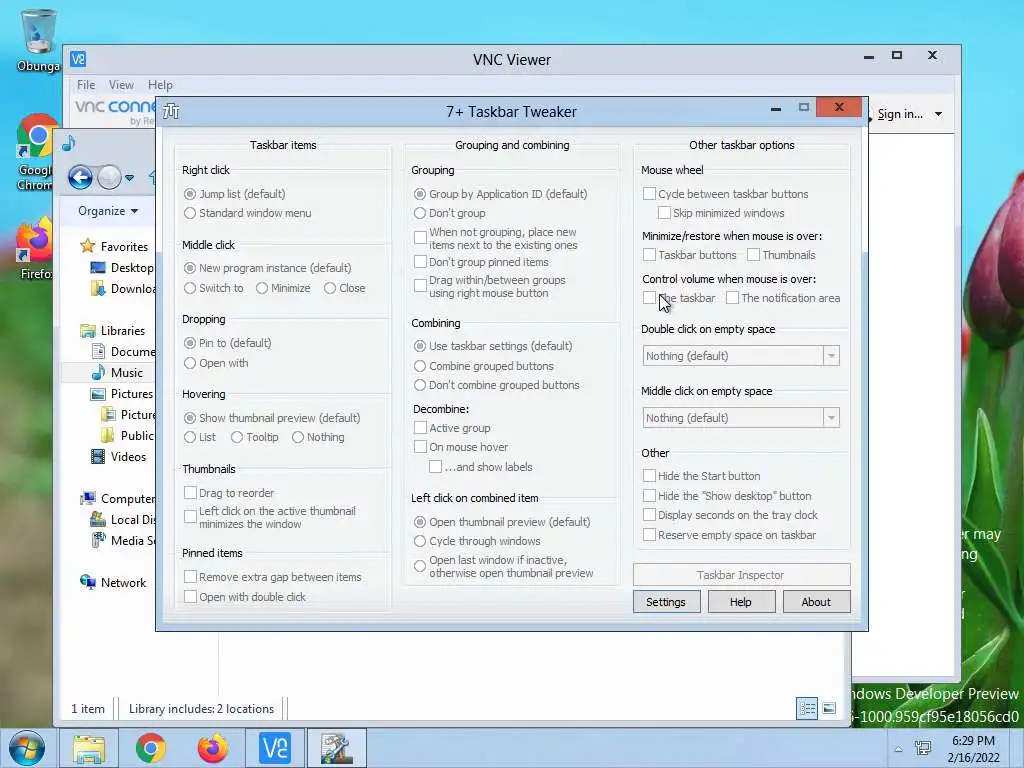Choose Middle click Minimize option
The width and height of the screenshot is (1024, 768).
click(x=262, y=288)
